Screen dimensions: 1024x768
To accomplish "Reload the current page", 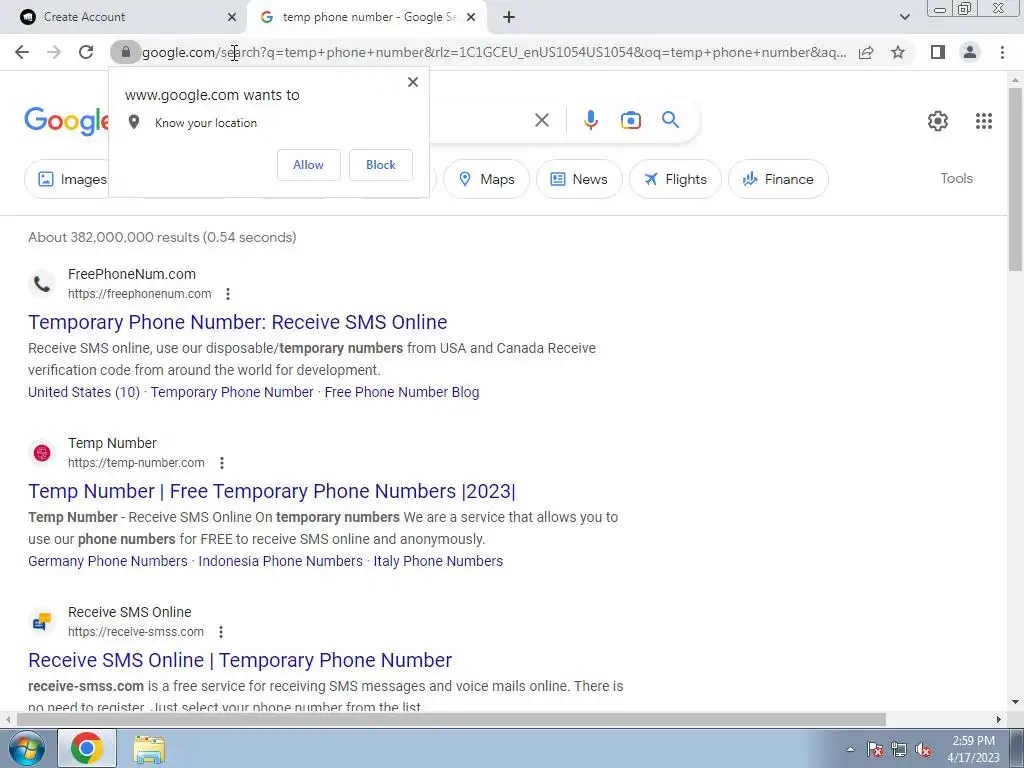I will (x=86, y=52).
